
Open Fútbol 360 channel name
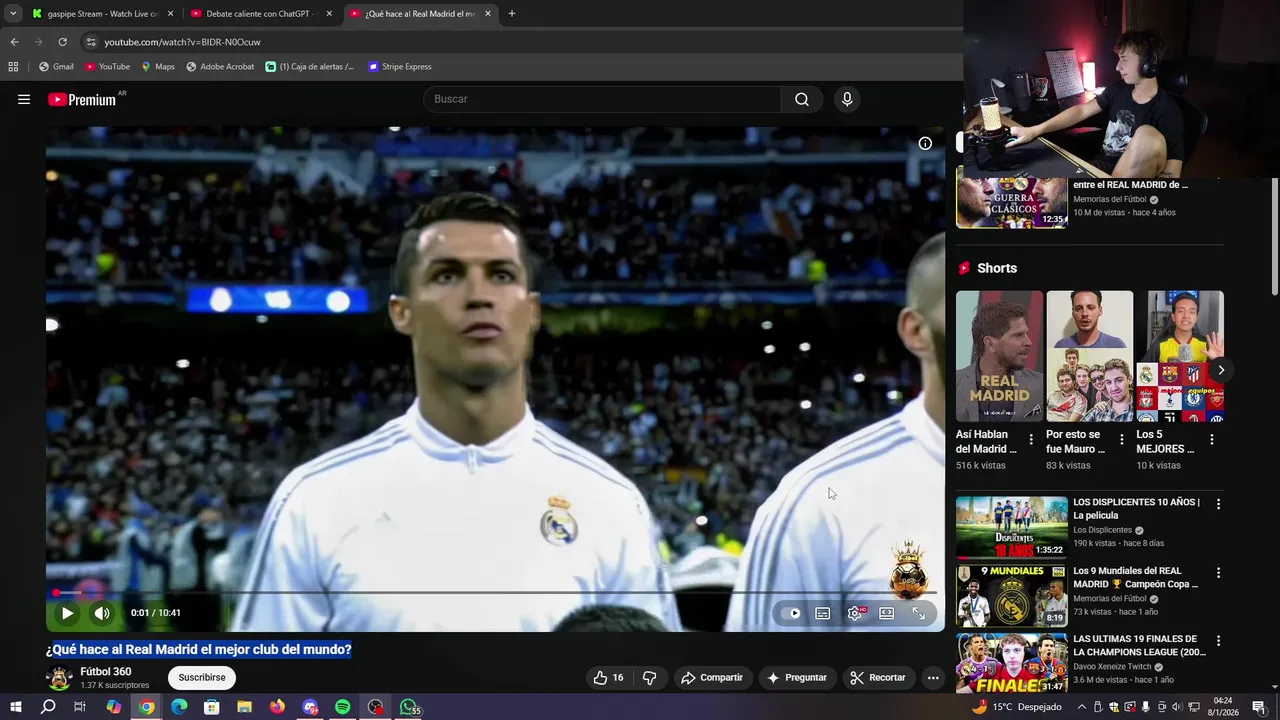(x=106, y=671)
